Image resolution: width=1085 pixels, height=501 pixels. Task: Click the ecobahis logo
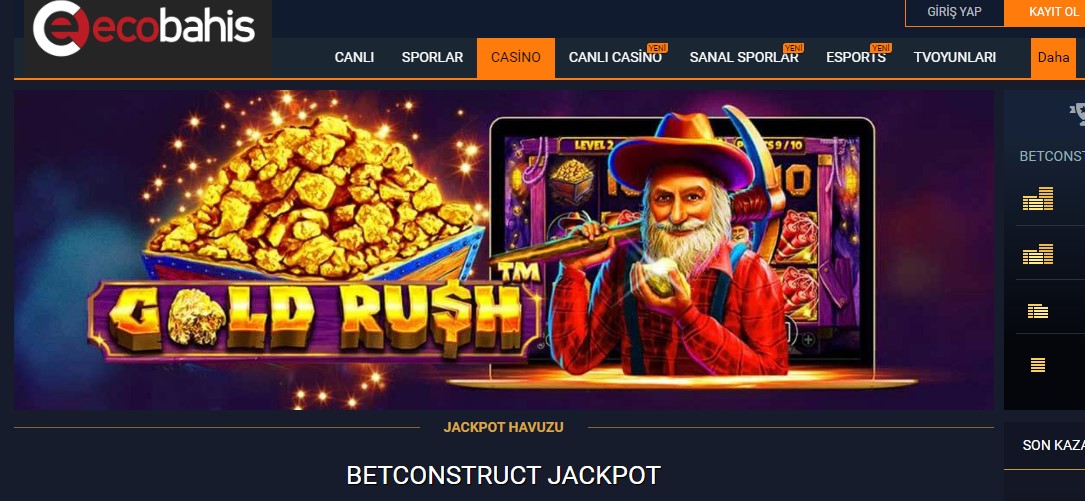(x=144, y=28)
